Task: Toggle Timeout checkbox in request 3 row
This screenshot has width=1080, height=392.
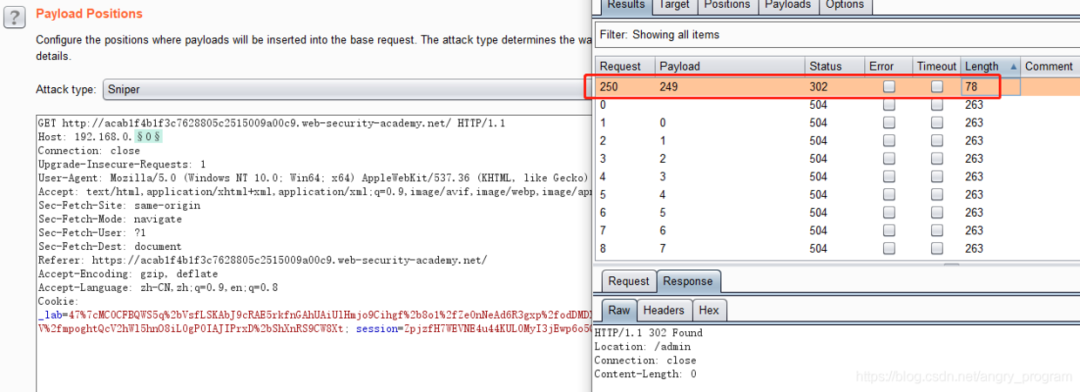Action: coord(937,158)
